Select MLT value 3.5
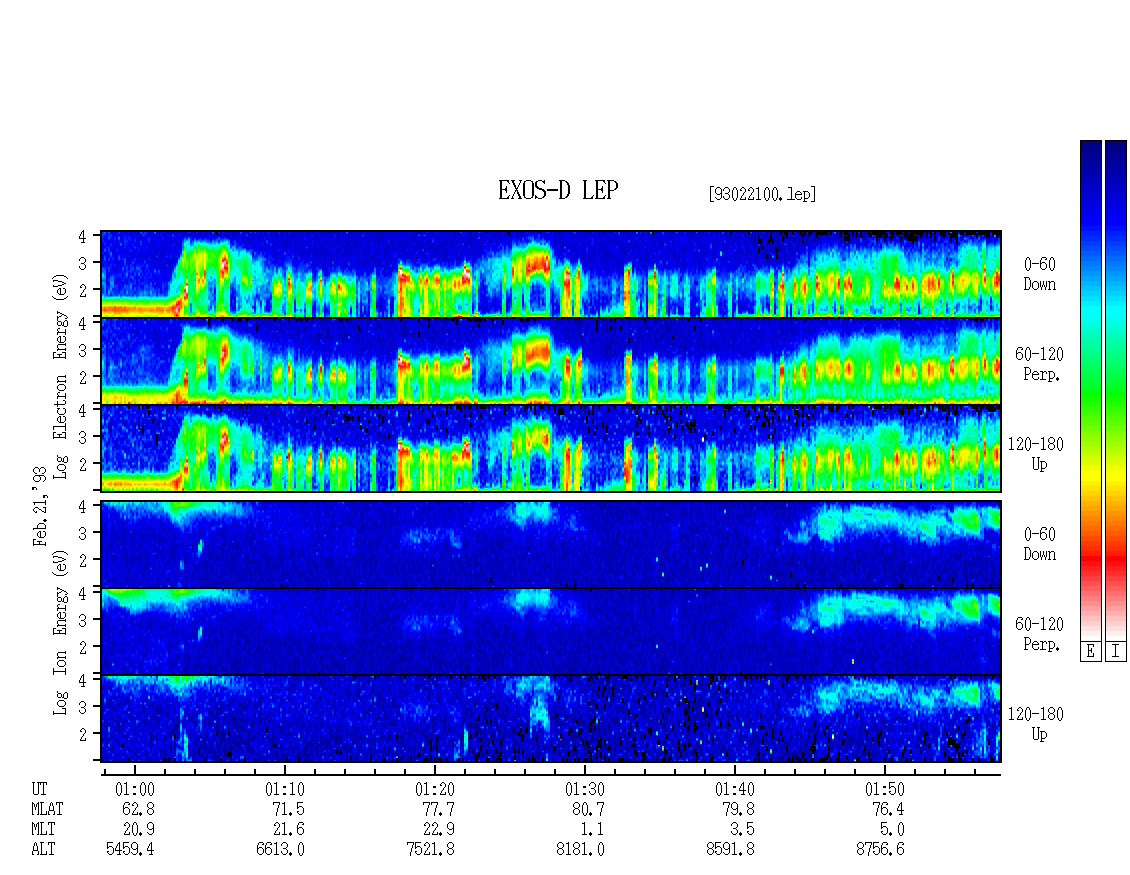The height and width of the screenshot is (875, 1130). click(742, 830)
